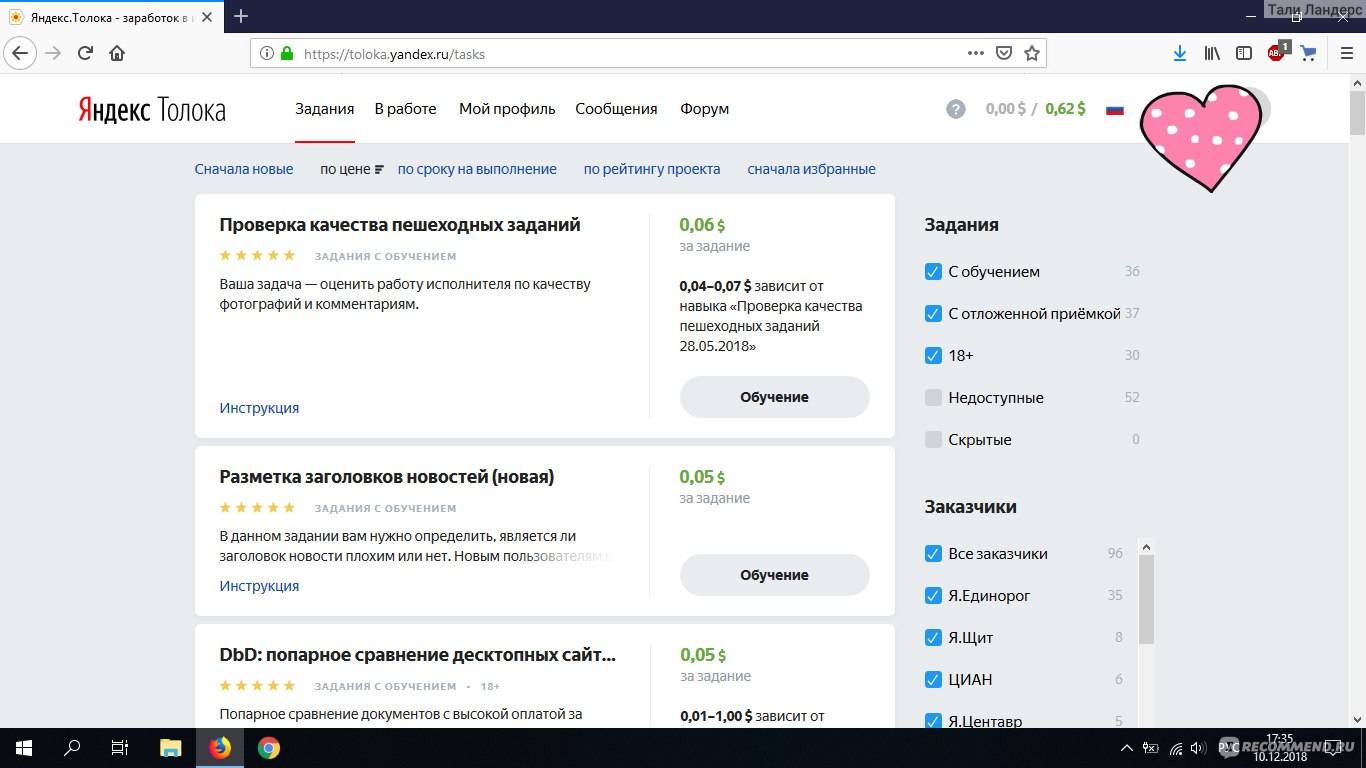Open the Firefox library icon
Viewport: 1366px width, 768px height.
coord(1212,53)
